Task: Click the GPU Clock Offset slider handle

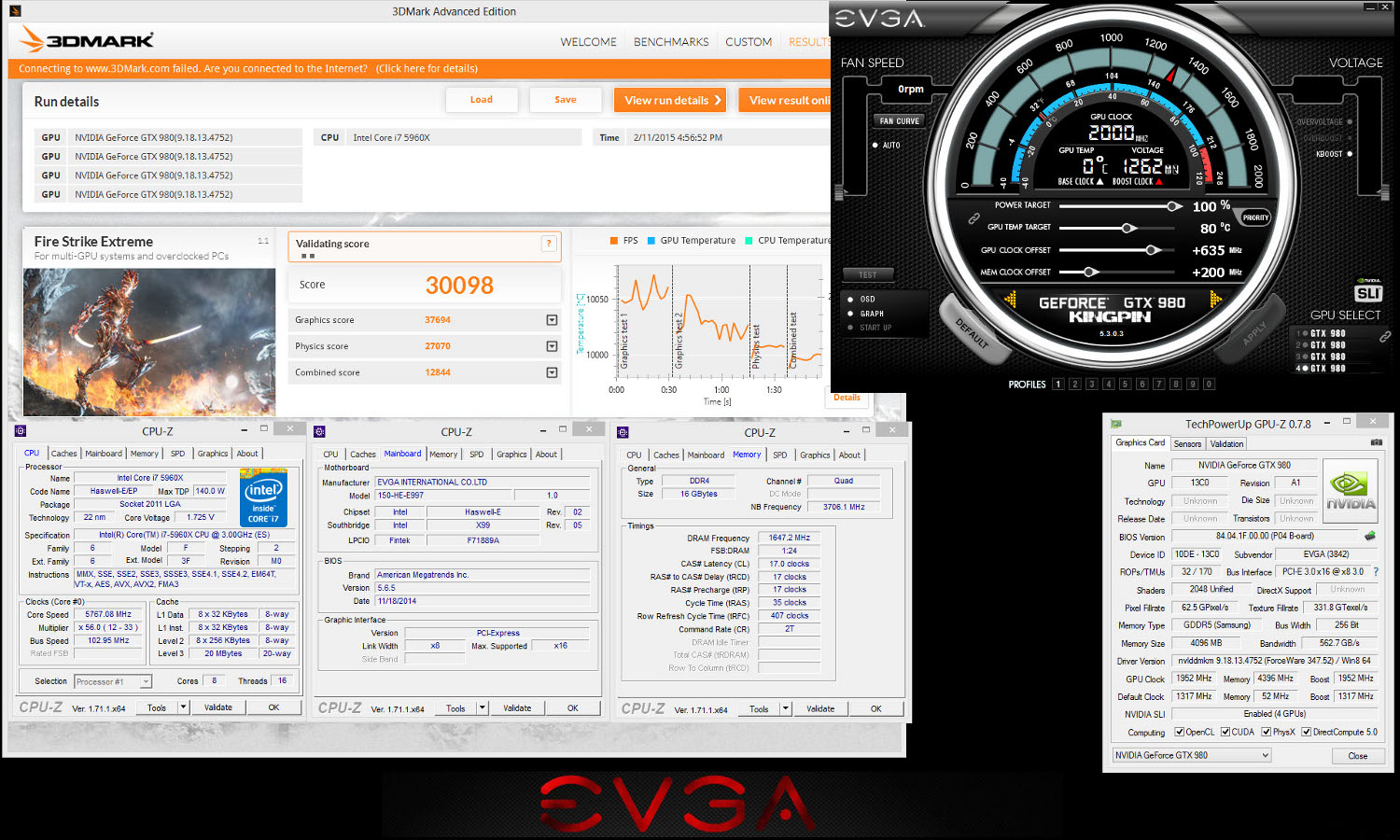Action: 1153,250
